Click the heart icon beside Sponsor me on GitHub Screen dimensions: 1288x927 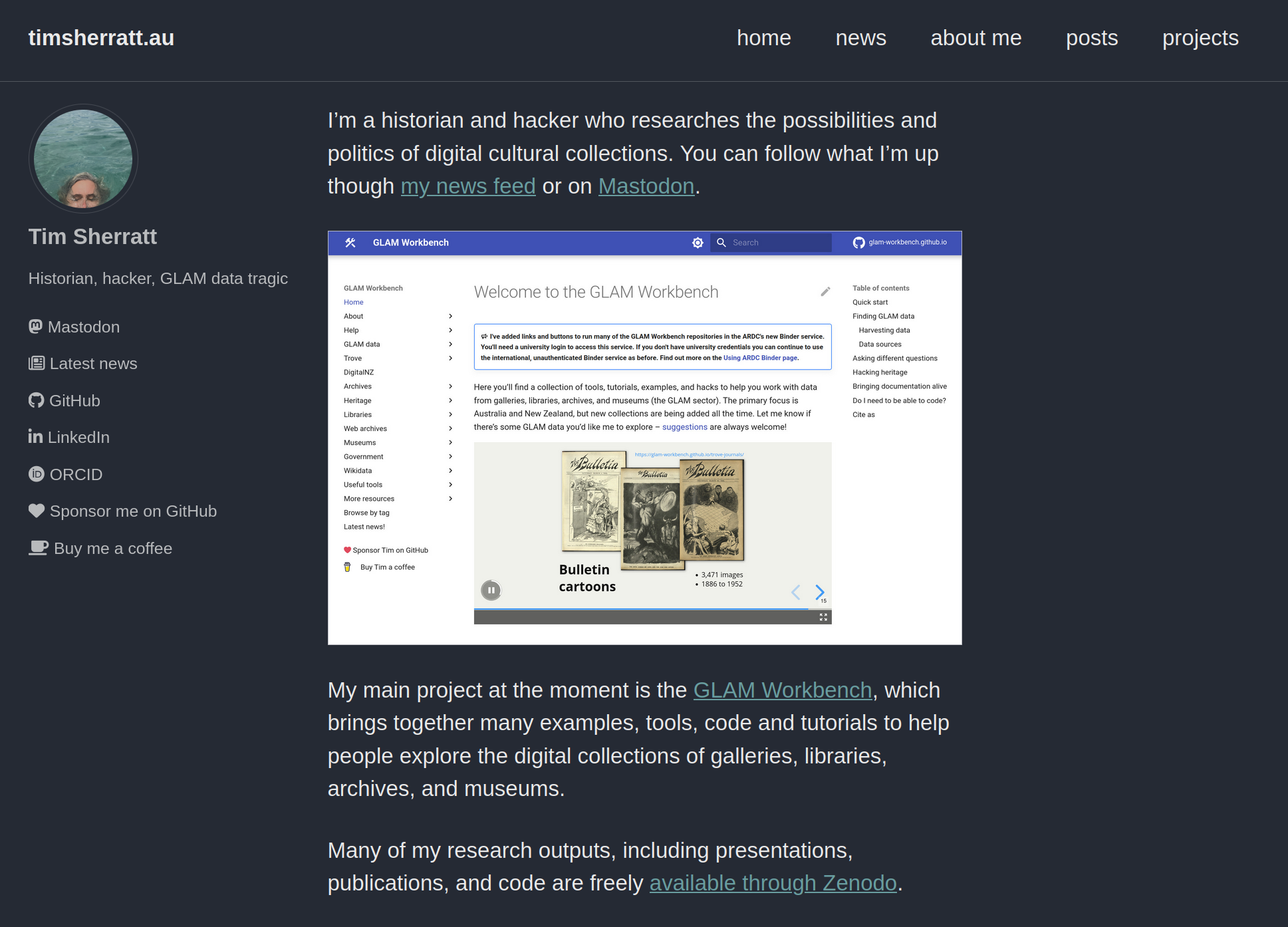click(x=37, y=511)
